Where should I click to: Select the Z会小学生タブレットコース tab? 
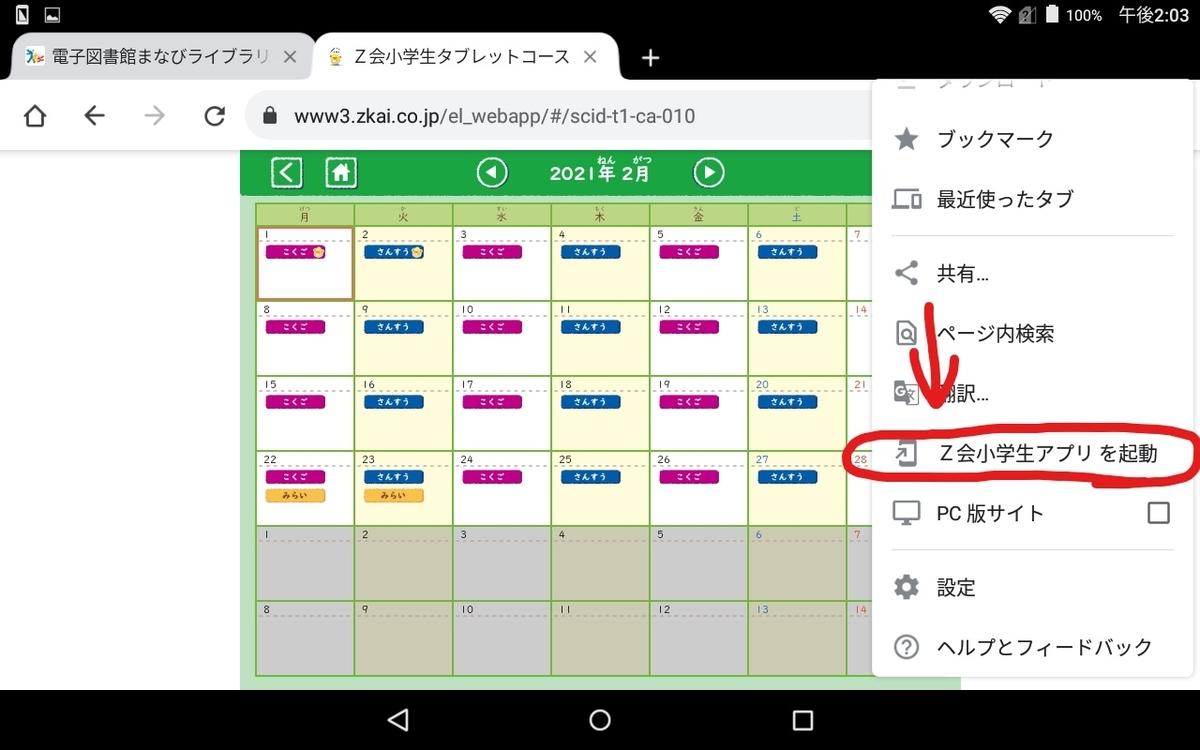coord(467,57)
